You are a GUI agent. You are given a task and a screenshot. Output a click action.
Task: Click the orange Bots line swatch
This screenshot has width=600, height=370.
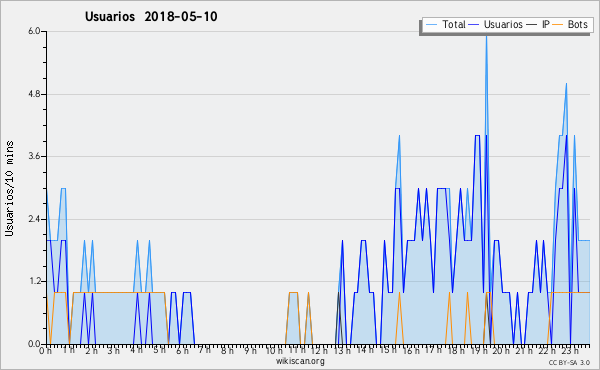pyautogui.click(x=558, y=25)
